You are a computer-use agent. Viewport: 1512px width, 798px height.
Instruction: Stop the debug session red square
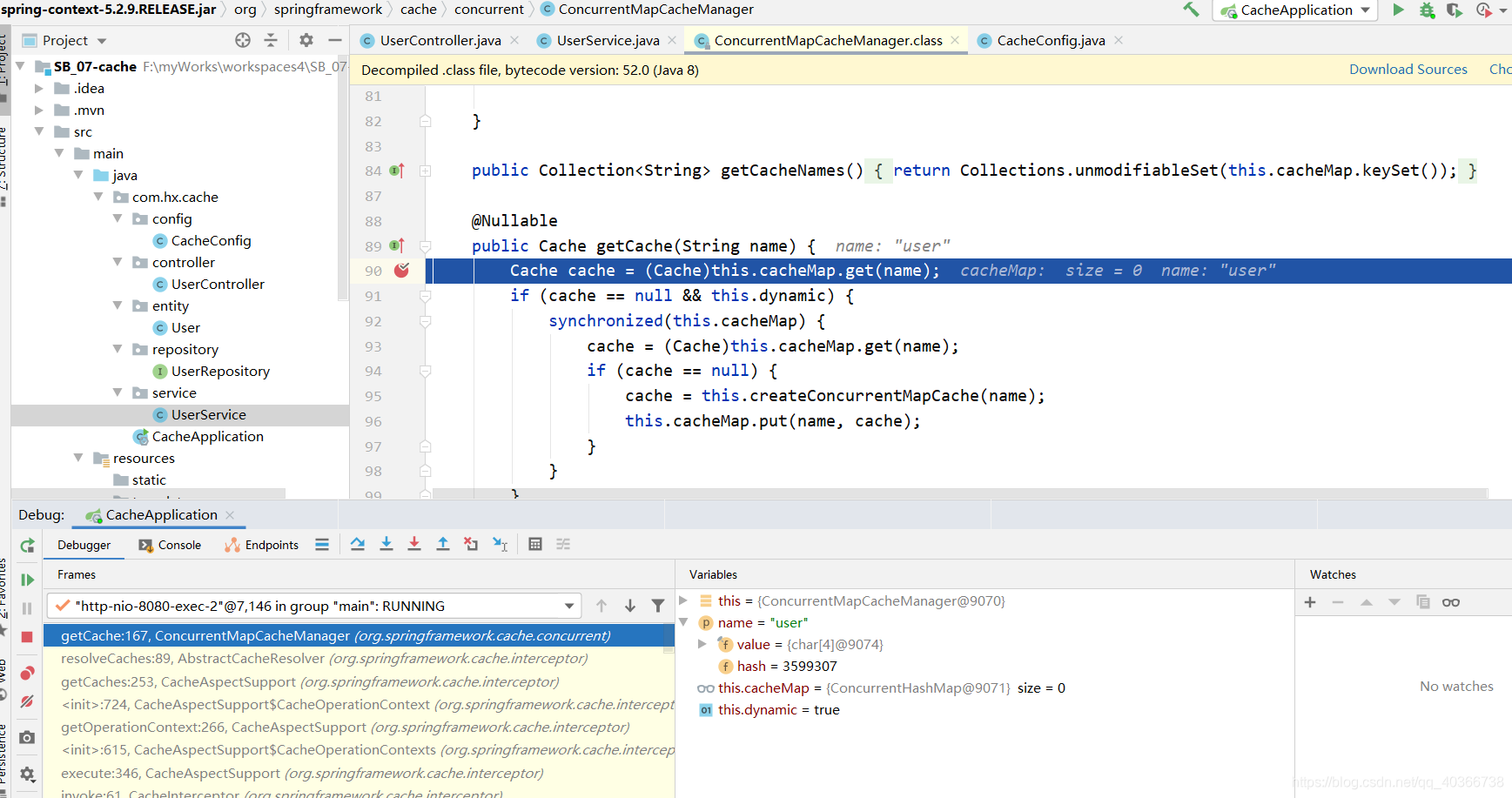coord(27,637)
